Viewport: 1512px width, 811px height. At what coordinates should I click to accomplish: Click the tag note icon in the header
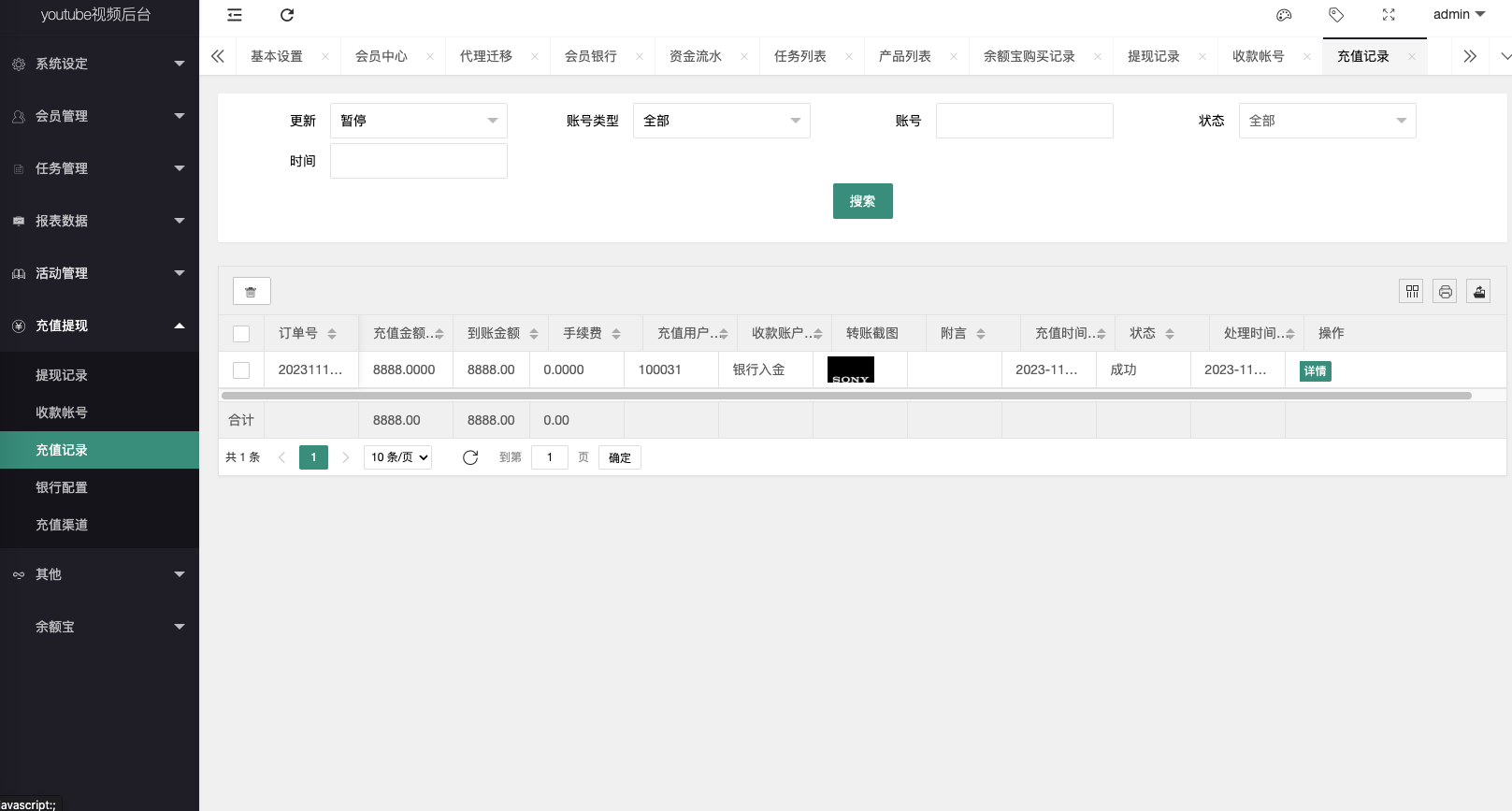pyautogui.click(x=1336, y=15)
